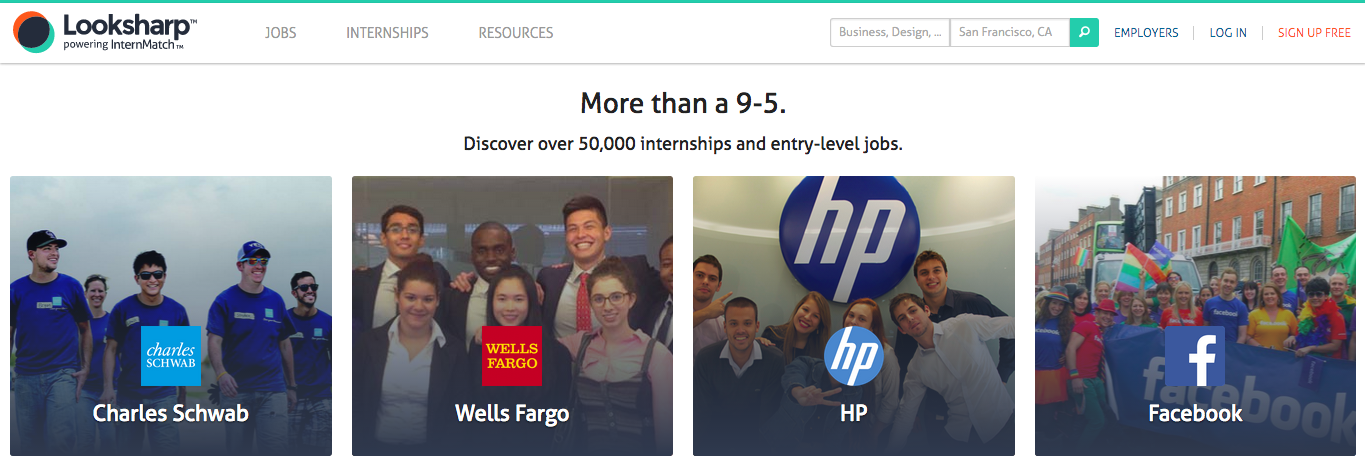Screen dimensions: 1365x474
Task: Click the Facebook f logo badge
Action: click(x=1195, y=356)
